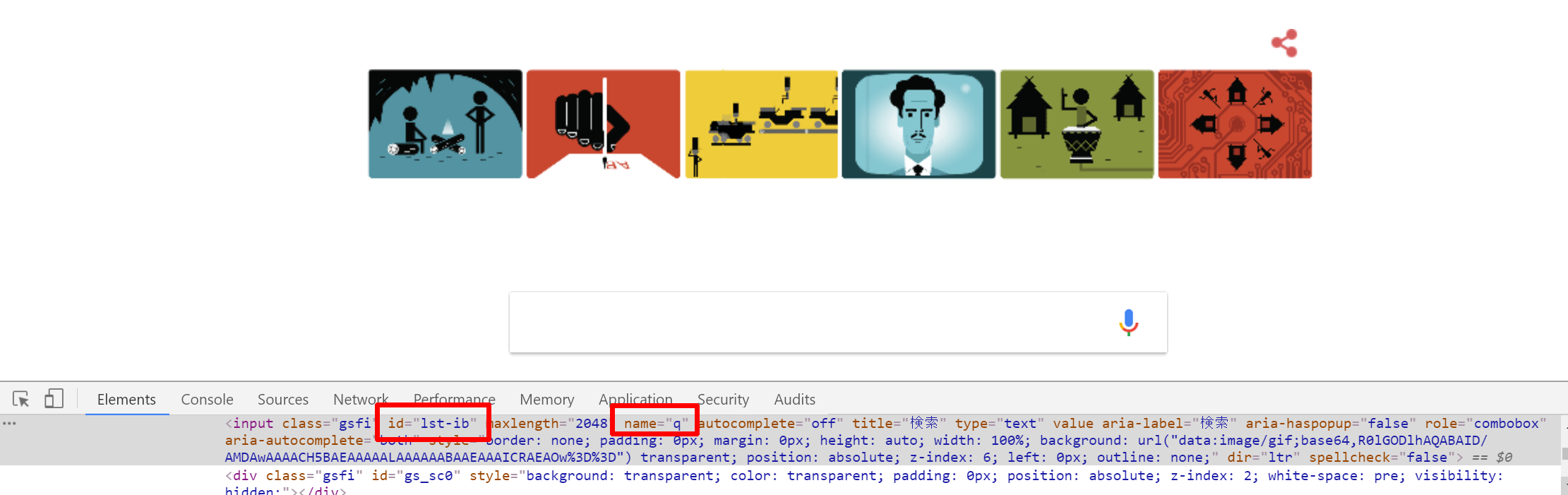Click the scrollbar of the Elements panel
The width and height of the screenshot is (1568, 495).
click(x=1564, y=454)
